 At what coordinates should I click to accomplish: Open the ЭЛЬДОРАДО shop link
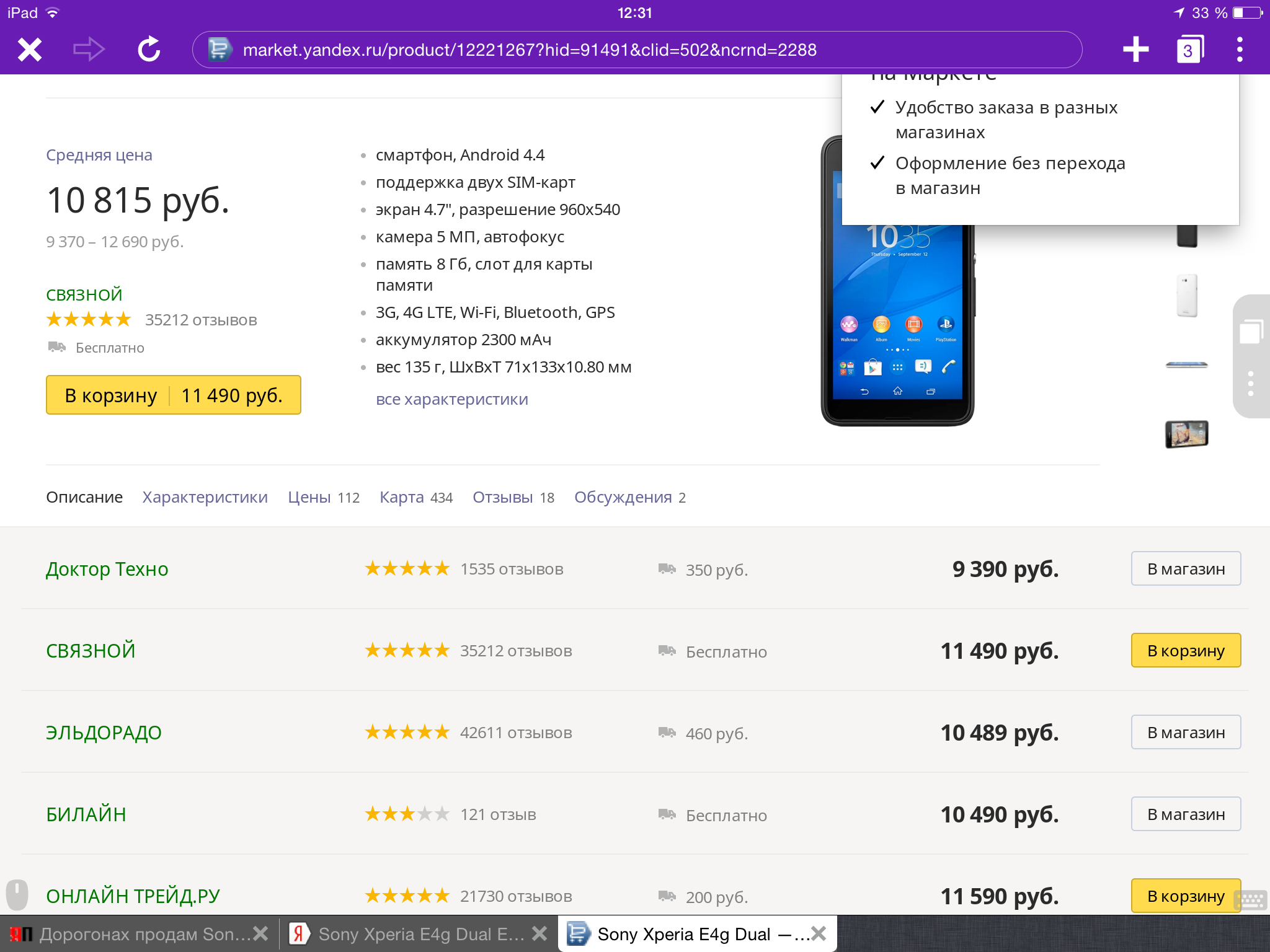(x=104, y=733)
